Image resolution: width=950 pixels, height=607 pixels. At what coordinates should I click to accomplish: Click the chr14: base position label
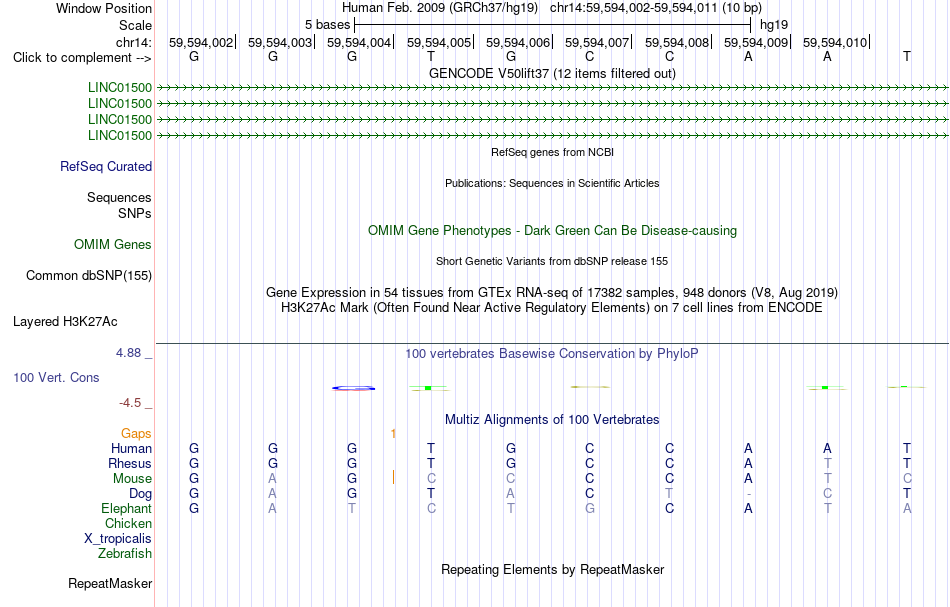[x=133, y=42]
